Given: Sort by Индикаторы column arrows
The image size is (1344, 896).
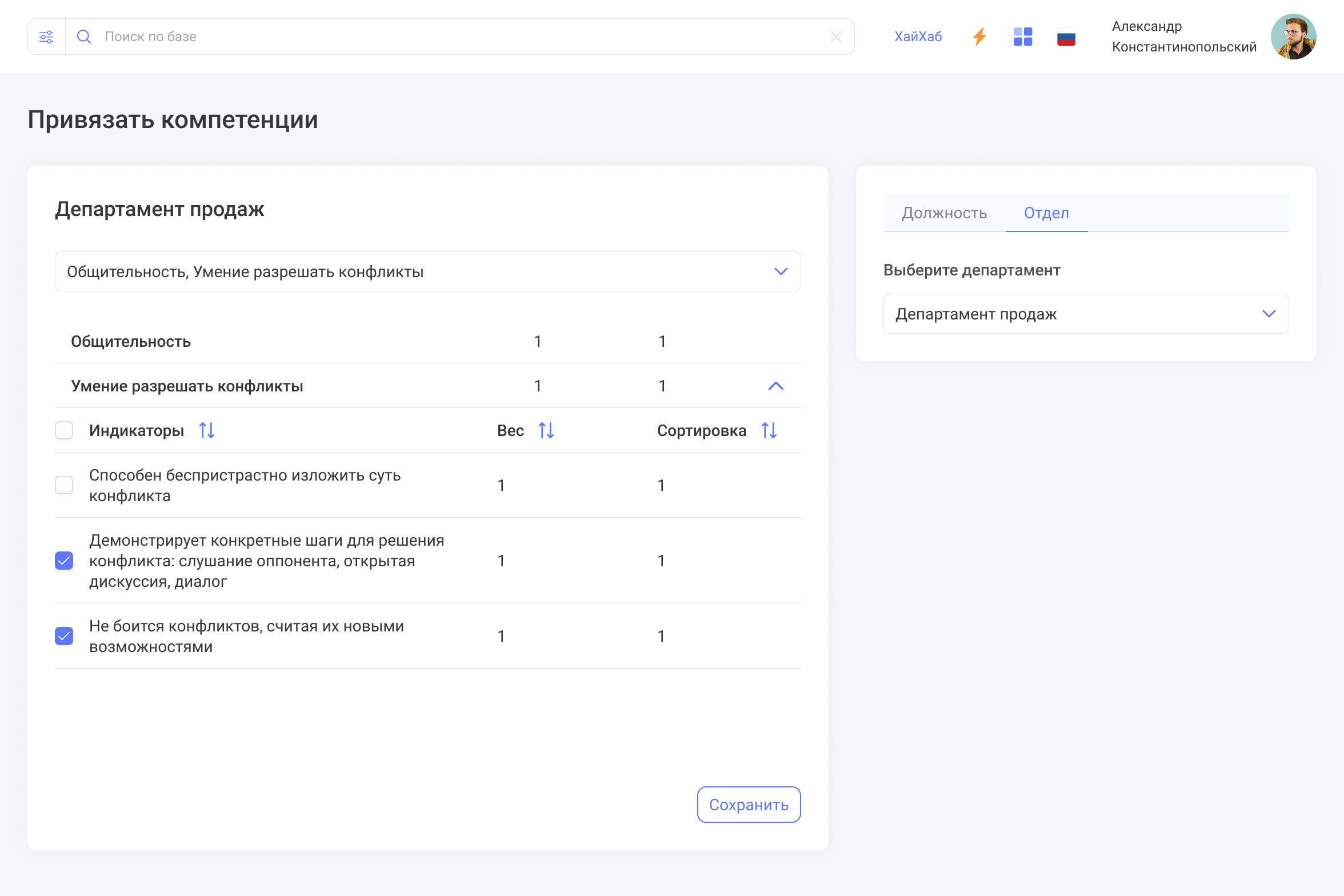Looking at the screenshot, I should (x=207, y=430).
